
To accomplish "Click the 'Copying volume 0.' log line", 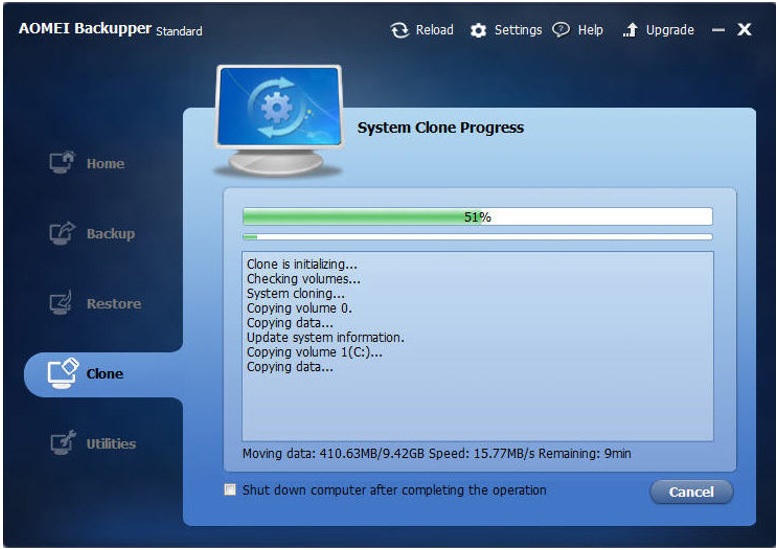I will coord(299,308).
